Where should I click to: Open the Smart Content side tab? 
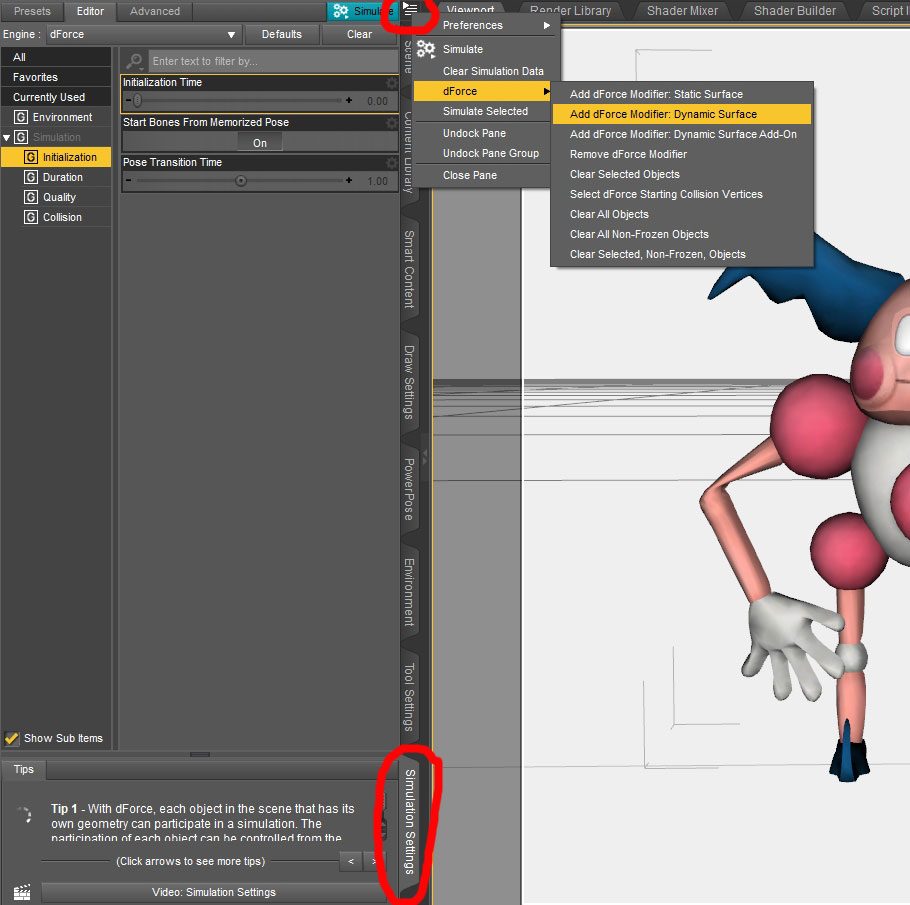click(409, 269)
